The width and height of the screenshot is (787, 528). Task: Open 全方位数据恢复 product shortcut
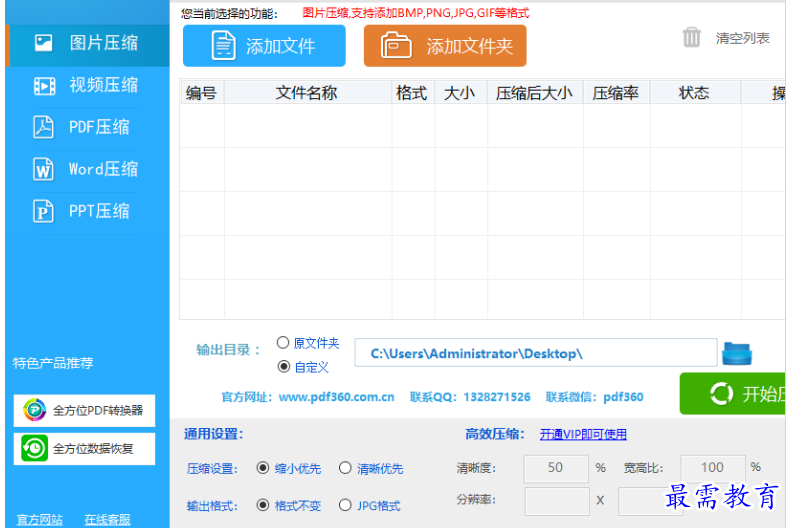[x=85, y=448]
